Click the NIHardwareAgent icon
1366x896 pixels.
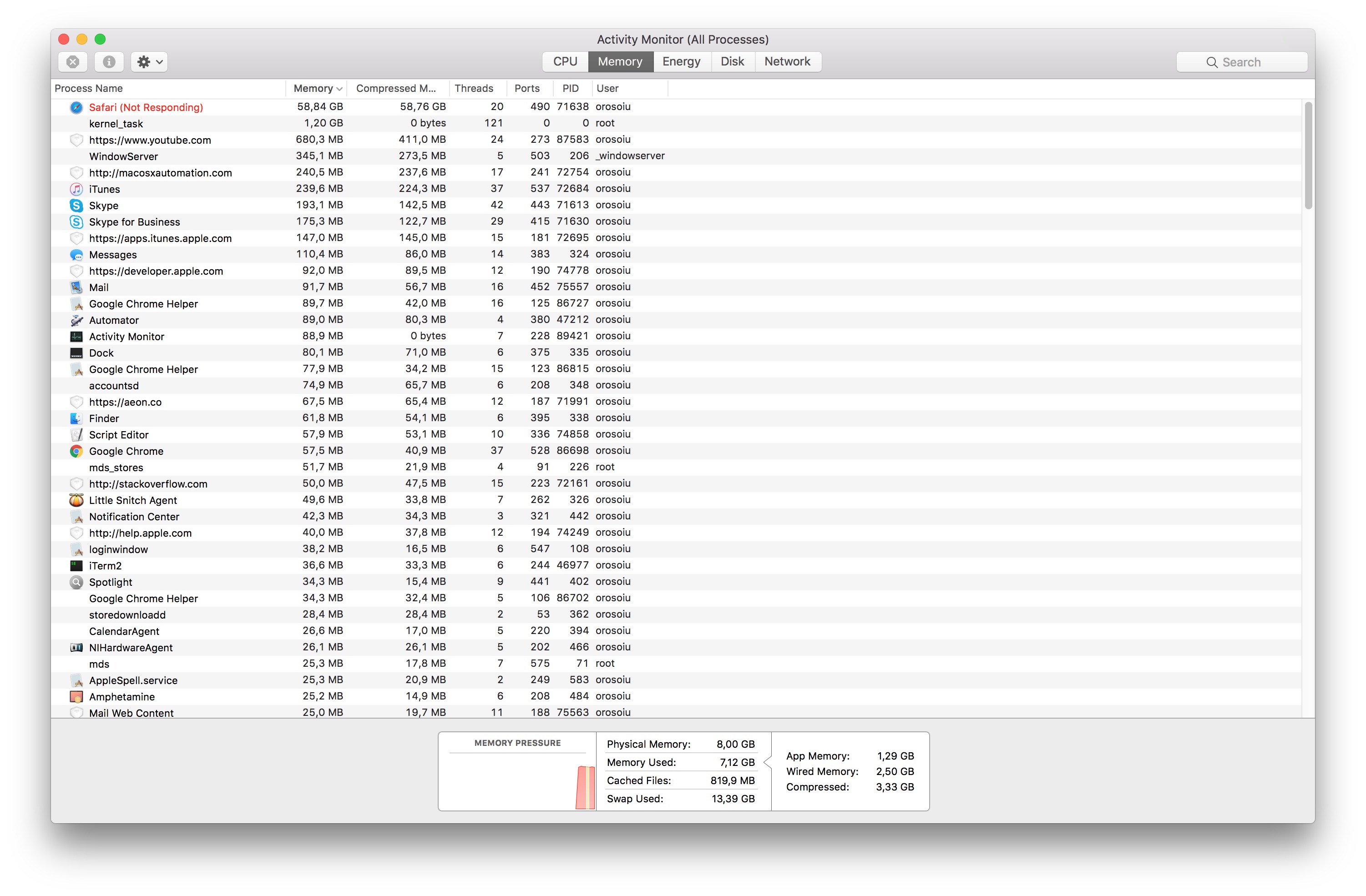[76, 648]
